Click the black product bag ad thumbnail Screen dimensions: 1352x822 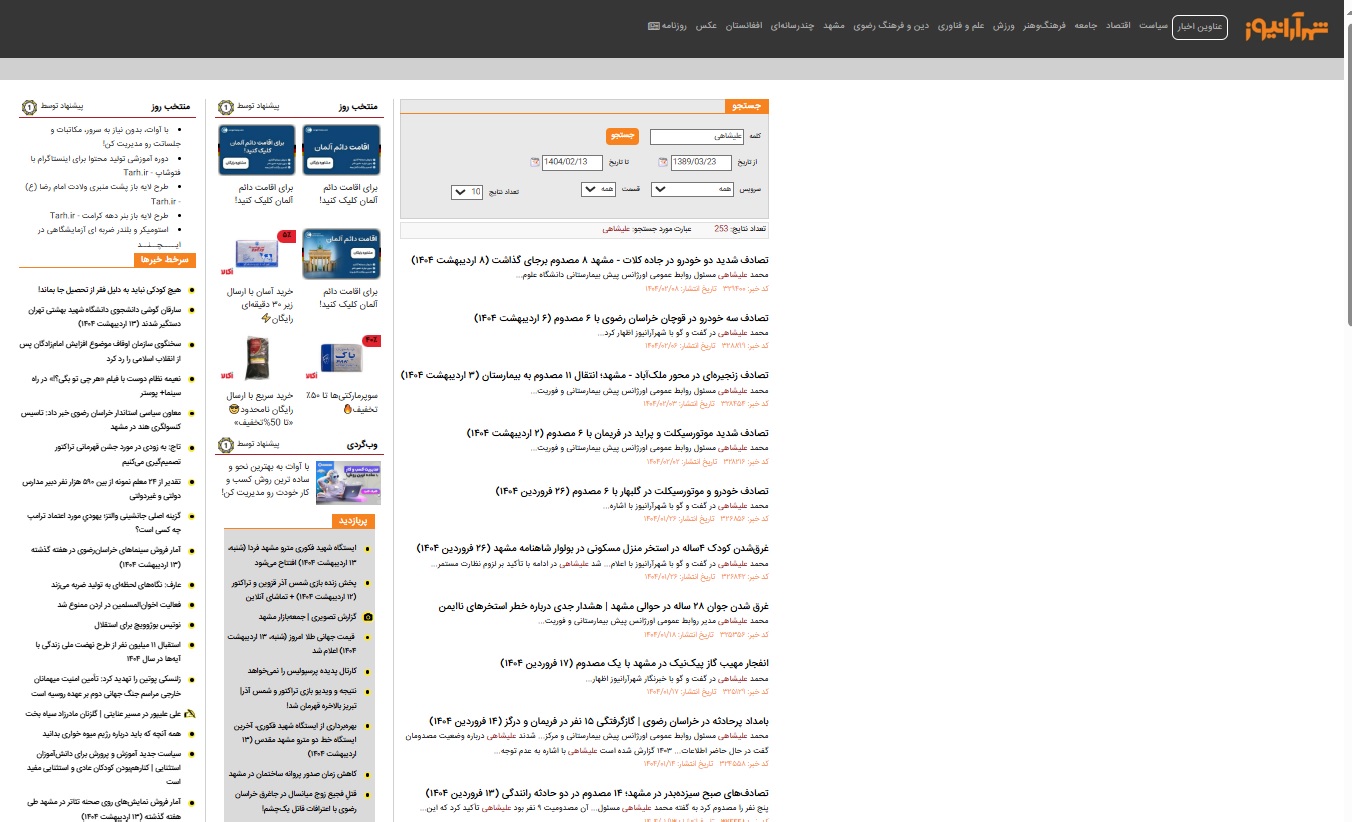[258, 359]
